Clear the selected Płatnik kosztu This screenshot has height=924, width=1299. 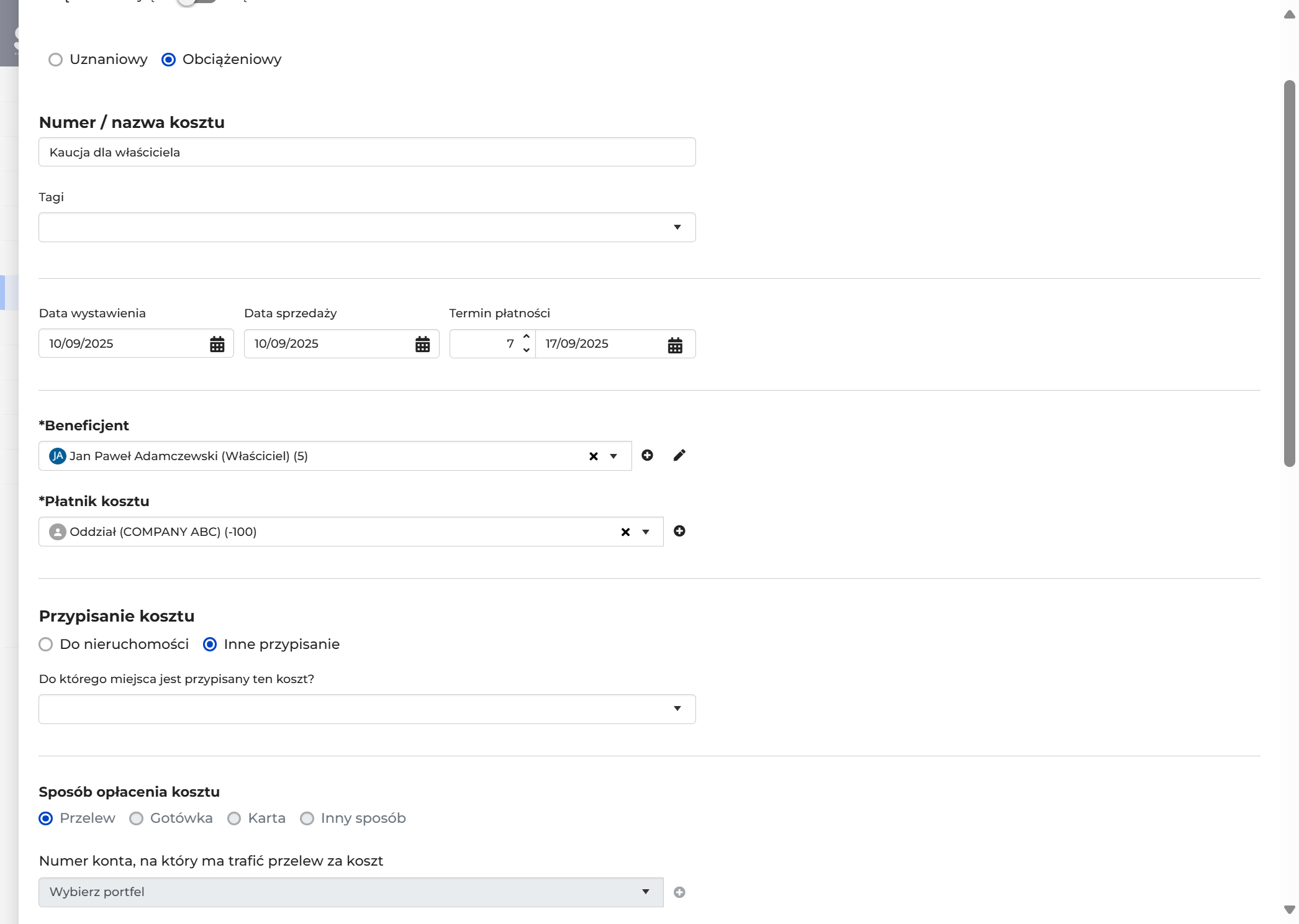click(625, 532)
